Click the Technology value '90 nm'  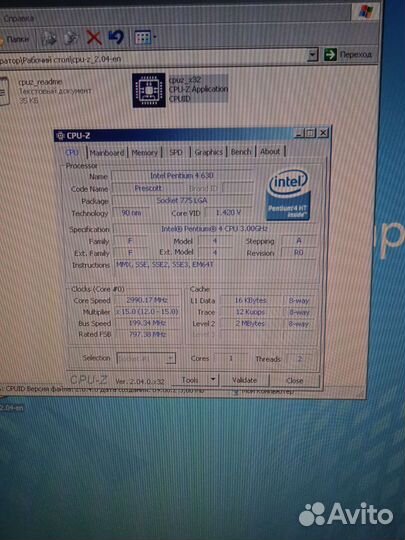pos(131,213)
